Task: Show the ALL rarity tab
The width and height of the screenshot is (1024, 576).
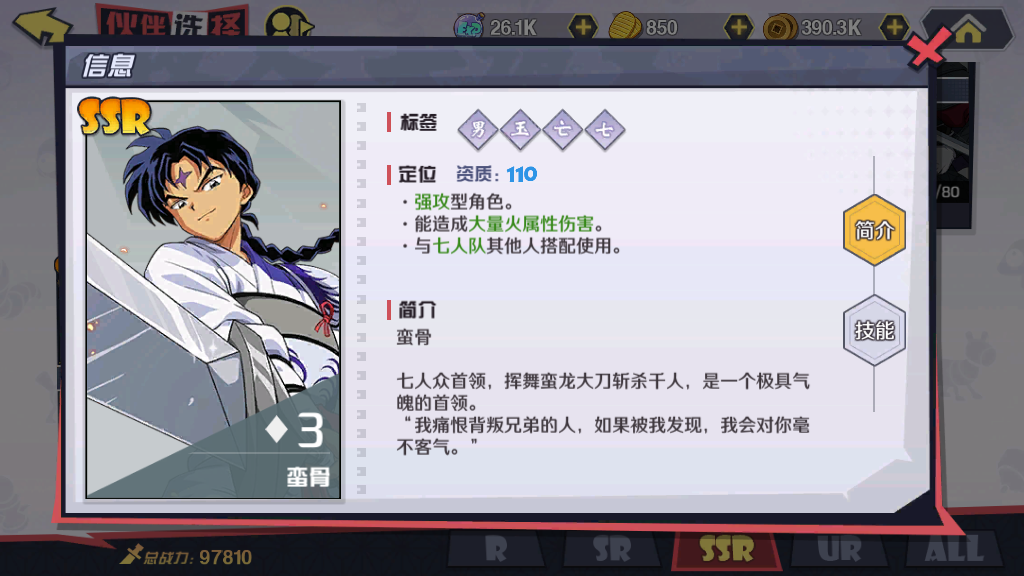Action: coord(954,549)
